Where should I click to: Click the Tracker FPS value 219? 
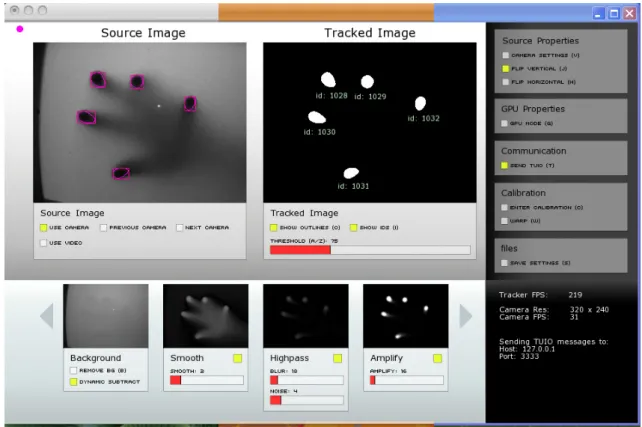pos(575,295)
